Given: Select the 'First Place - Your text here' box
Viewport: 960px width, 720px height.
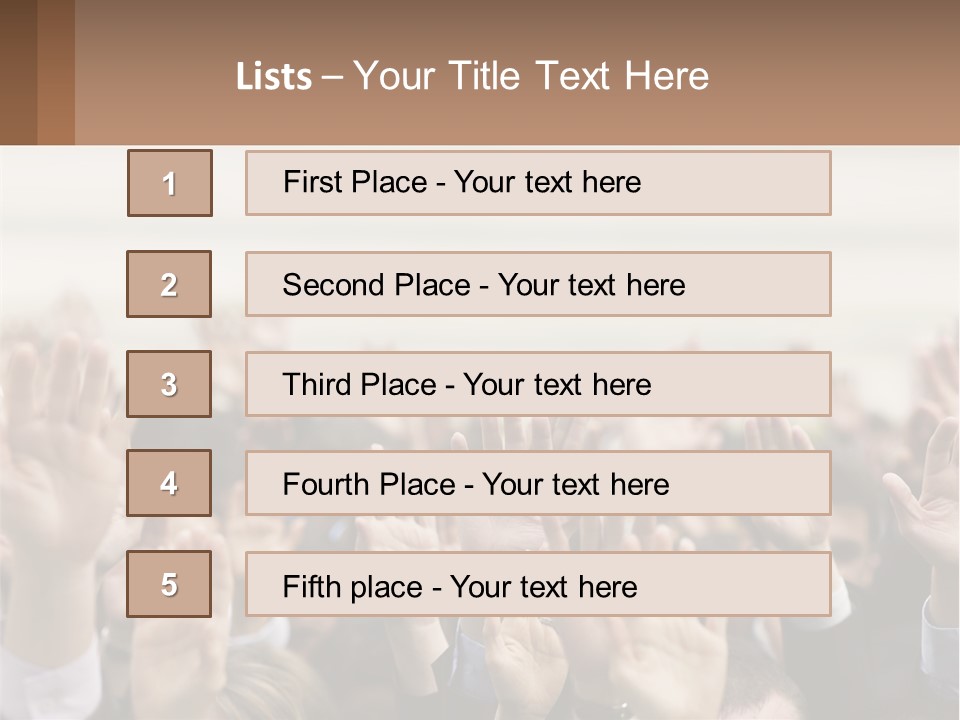Looking at the screenshot, I should (538, 183).
